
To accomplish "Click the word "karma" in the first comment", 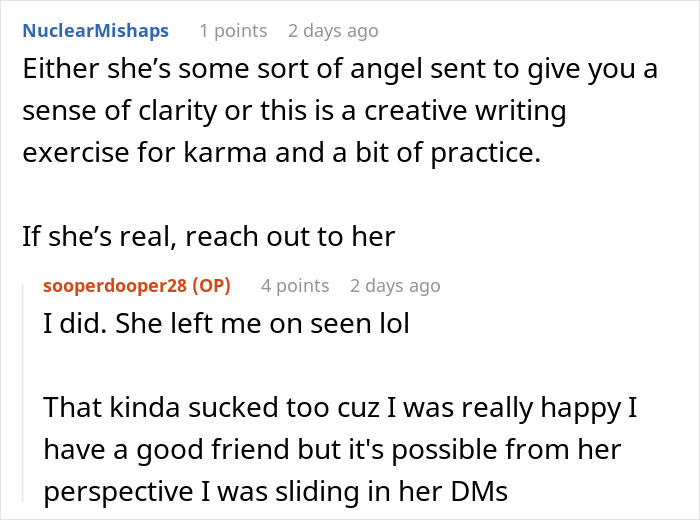I will [225, 152].
